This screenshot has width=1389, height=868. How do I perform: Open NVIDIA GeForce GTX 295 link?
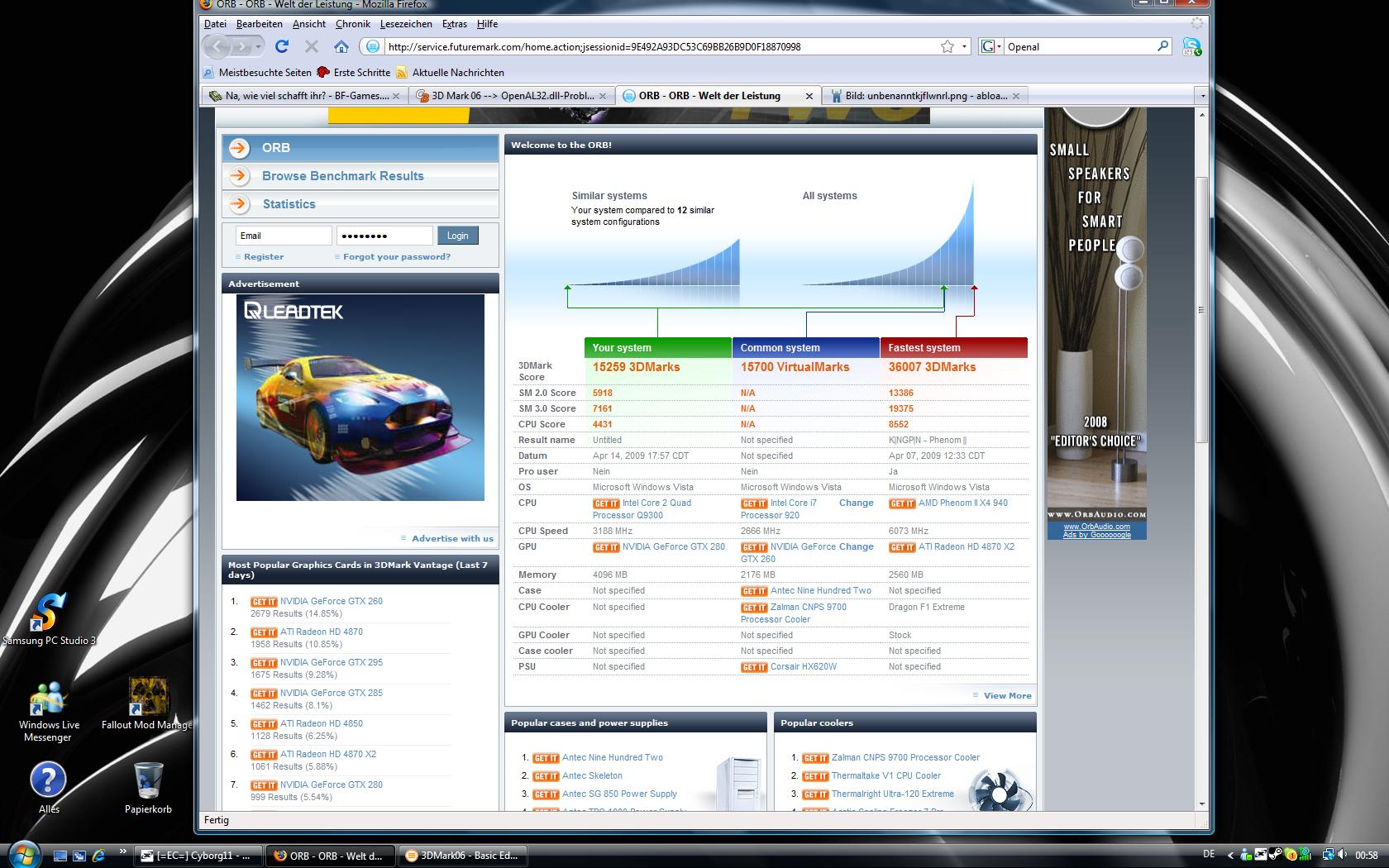pos(331,663)
